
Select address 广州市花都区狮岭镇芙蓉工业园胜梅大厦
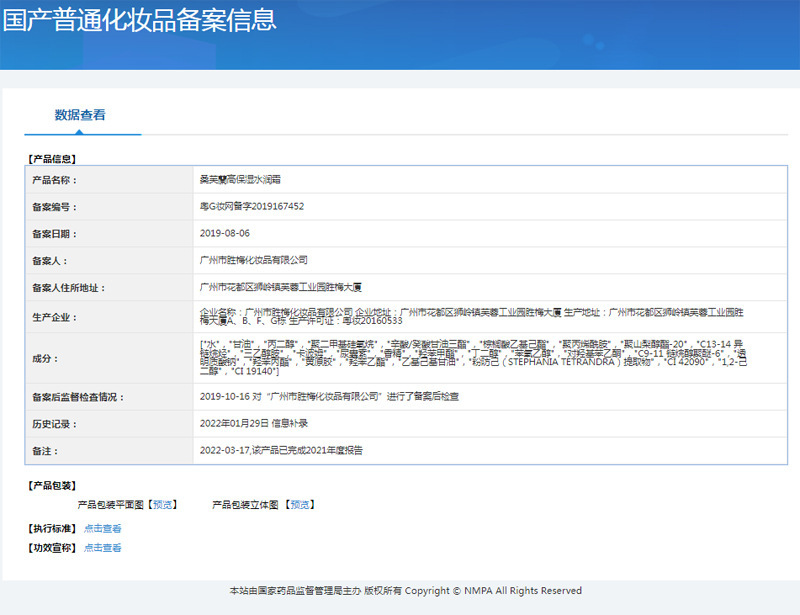(x=281, y=287)
